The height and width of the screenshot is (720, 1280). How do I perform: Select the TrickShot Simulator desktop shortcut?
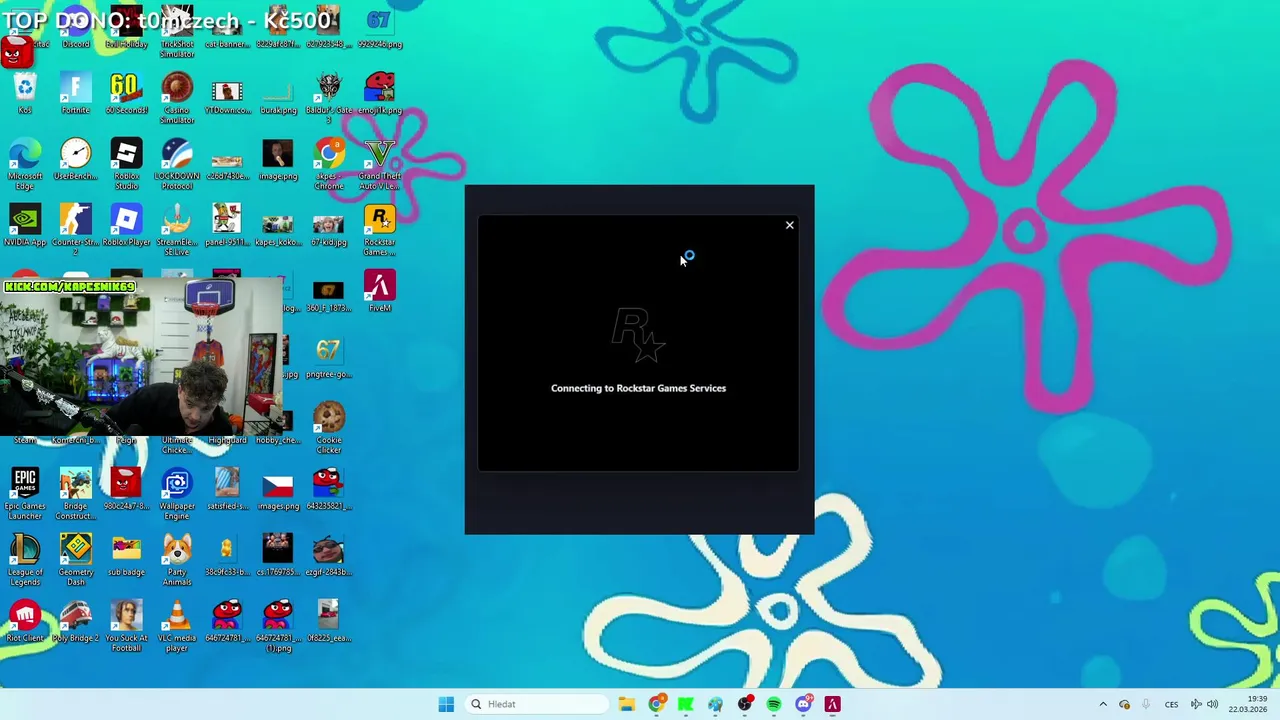click(x=177, y=32)
